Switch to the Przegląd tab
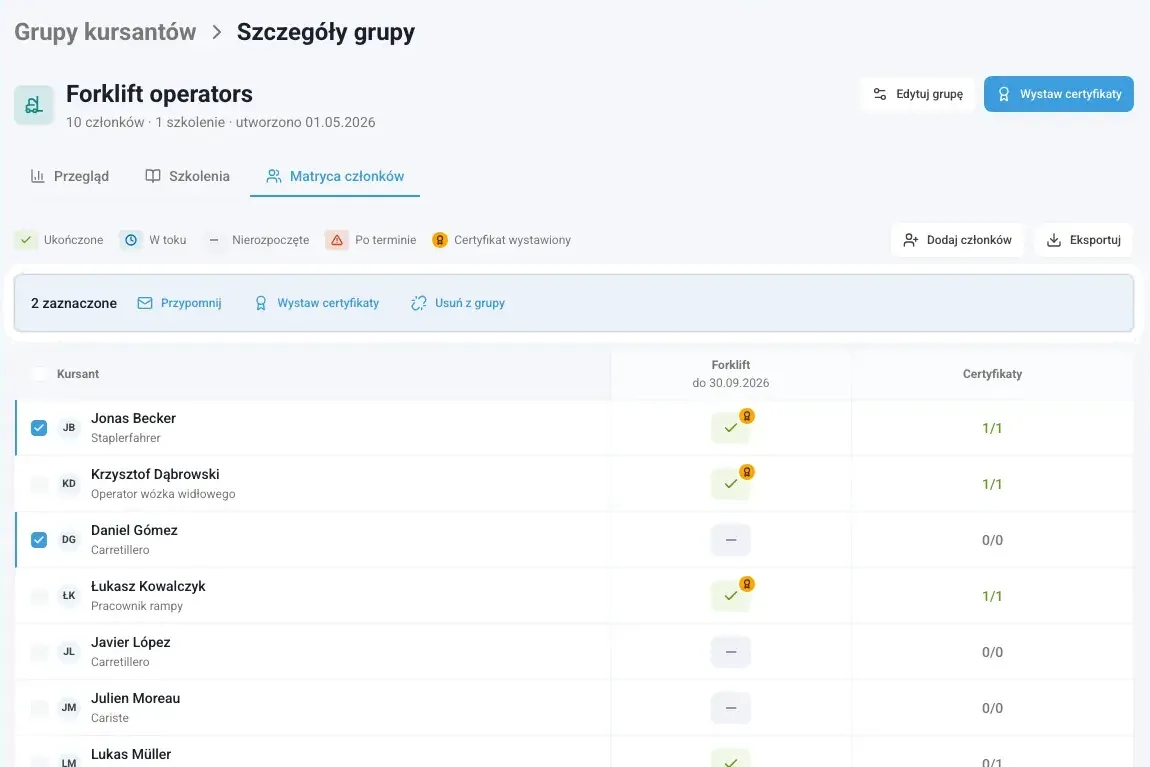1150x767 pixels. click(x=70, y=176)
